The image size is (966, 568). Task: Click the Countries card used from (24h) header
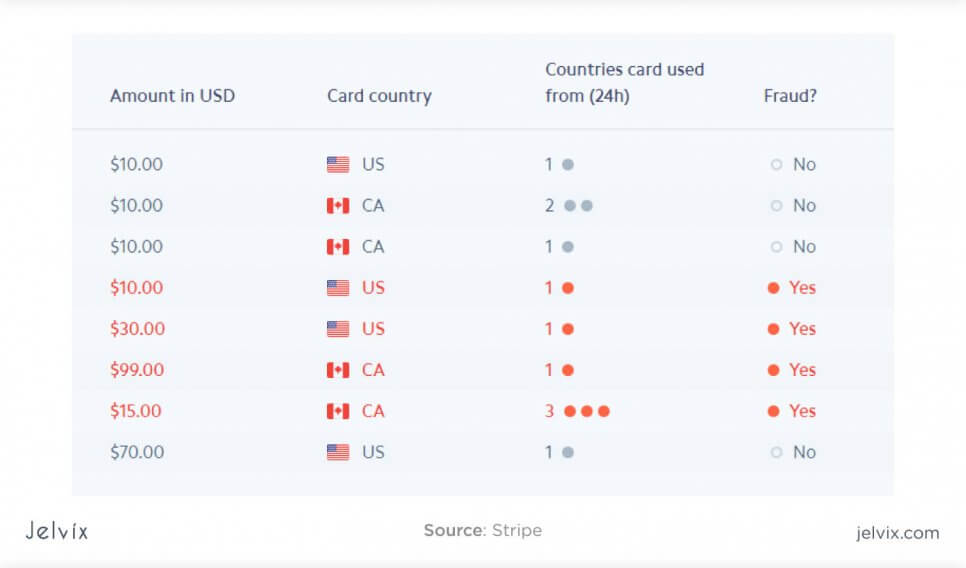(x=624, y=83)
